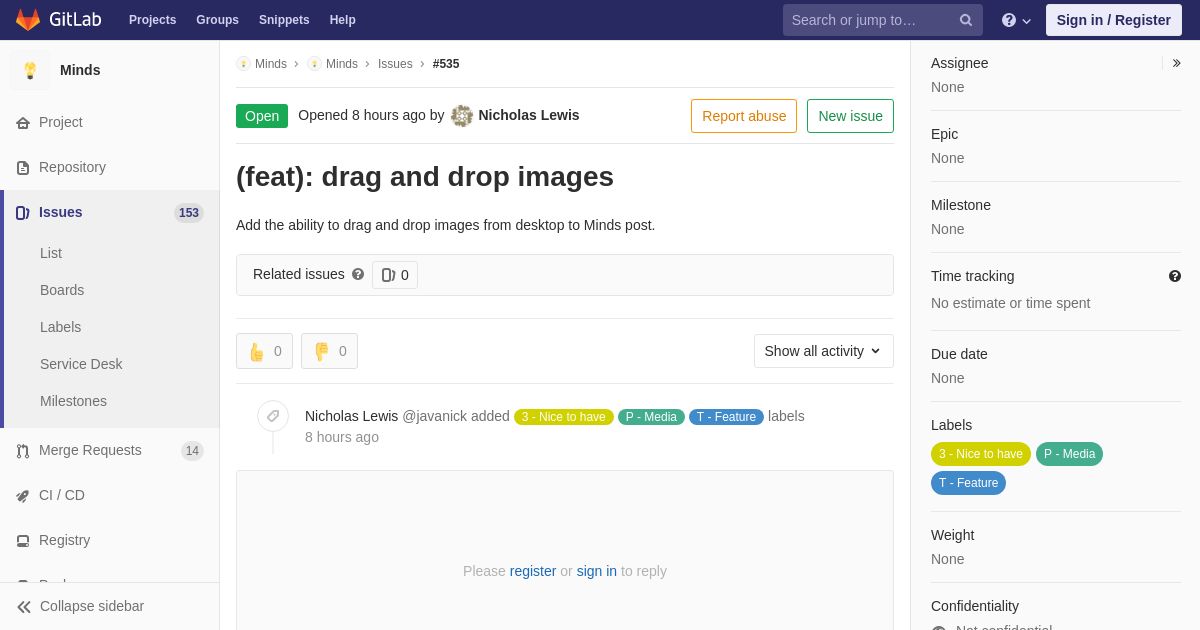The height and width of the screenshot is (630, 1200).
Task: Collapse the right sidebar with double arrow
Action: pos(1176,63)
